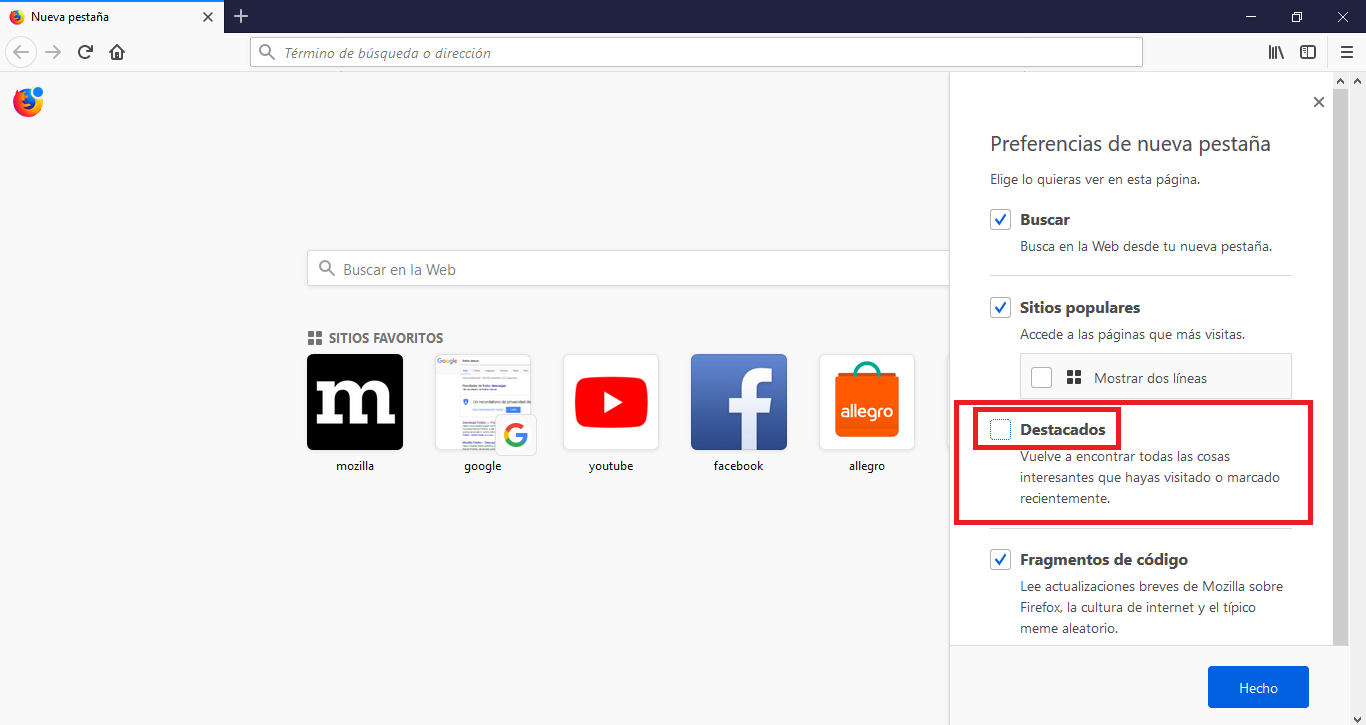Click the Preferencias de nueva pestaña title
Image resolution: width=1366 pixels, height=725 pixels.
[x=1130, y=144]
